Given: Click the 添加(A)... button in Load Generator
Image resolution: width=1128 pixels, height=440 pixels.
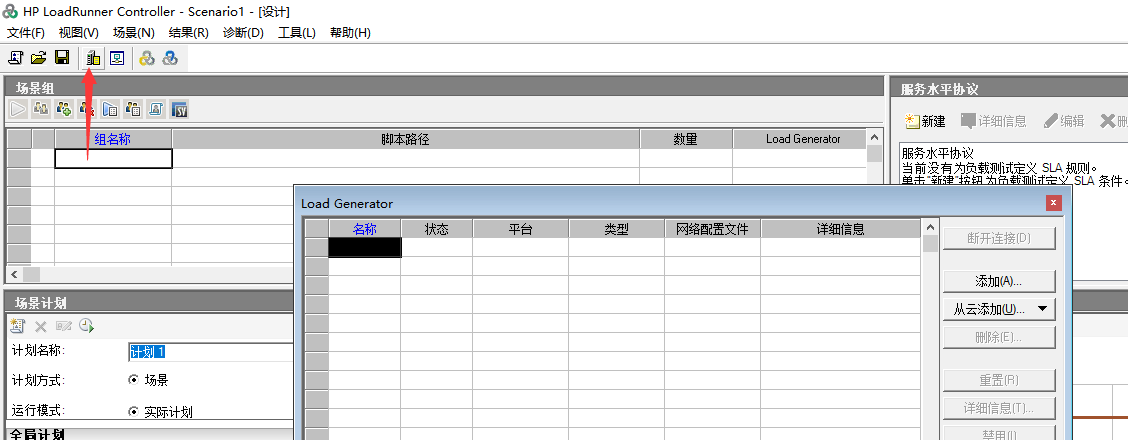Looking at the screenshot, I should 999,281.
